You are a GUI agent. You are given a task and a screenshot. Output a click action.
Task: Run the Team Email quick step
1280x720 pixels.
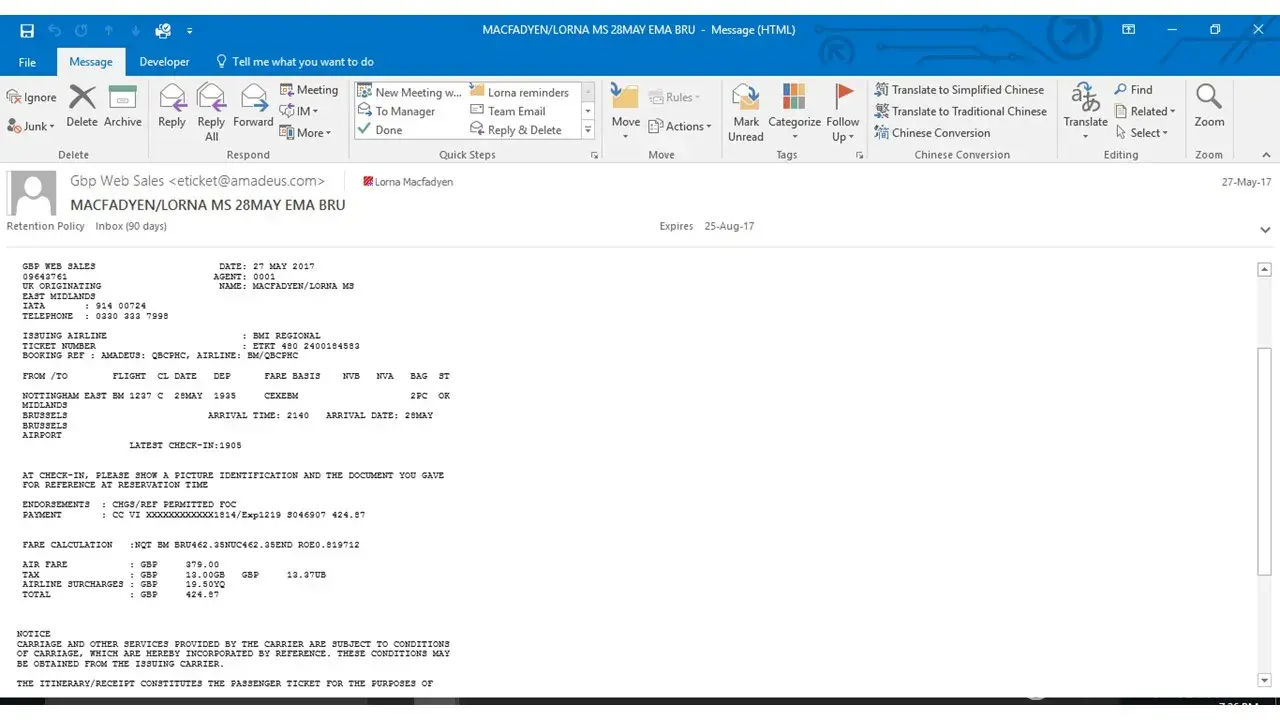point(507,111)
